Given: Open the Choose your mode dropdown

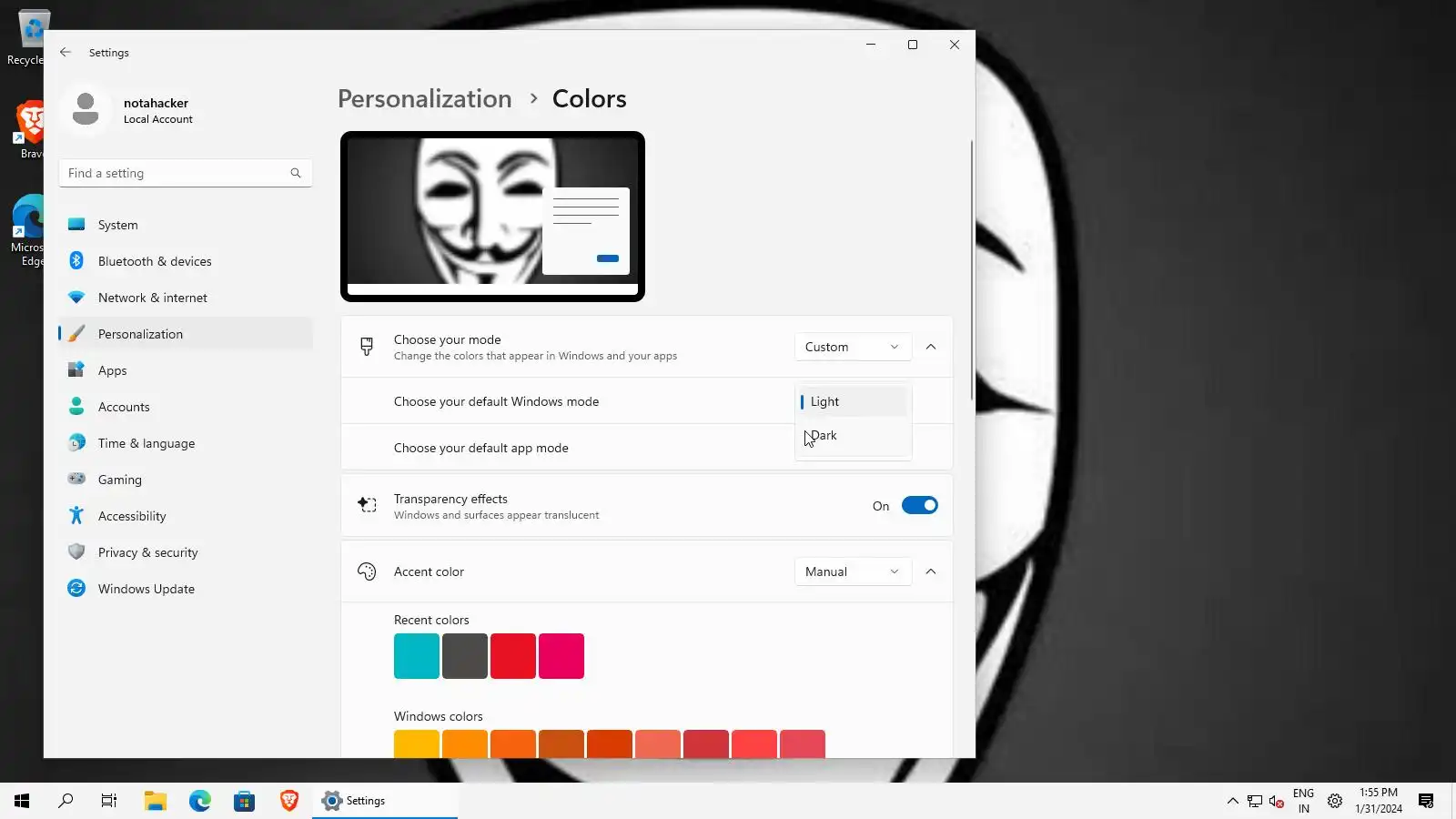Looking at the screenshot, I should click(853, 347).
